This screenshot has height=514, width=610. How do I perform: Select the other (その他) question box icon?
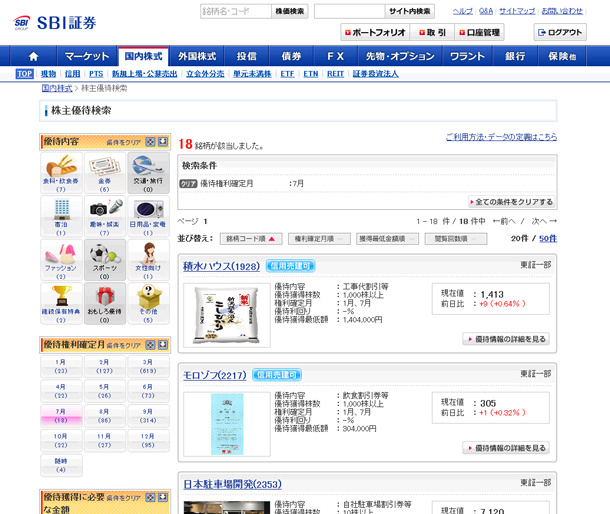coord(148,303)
